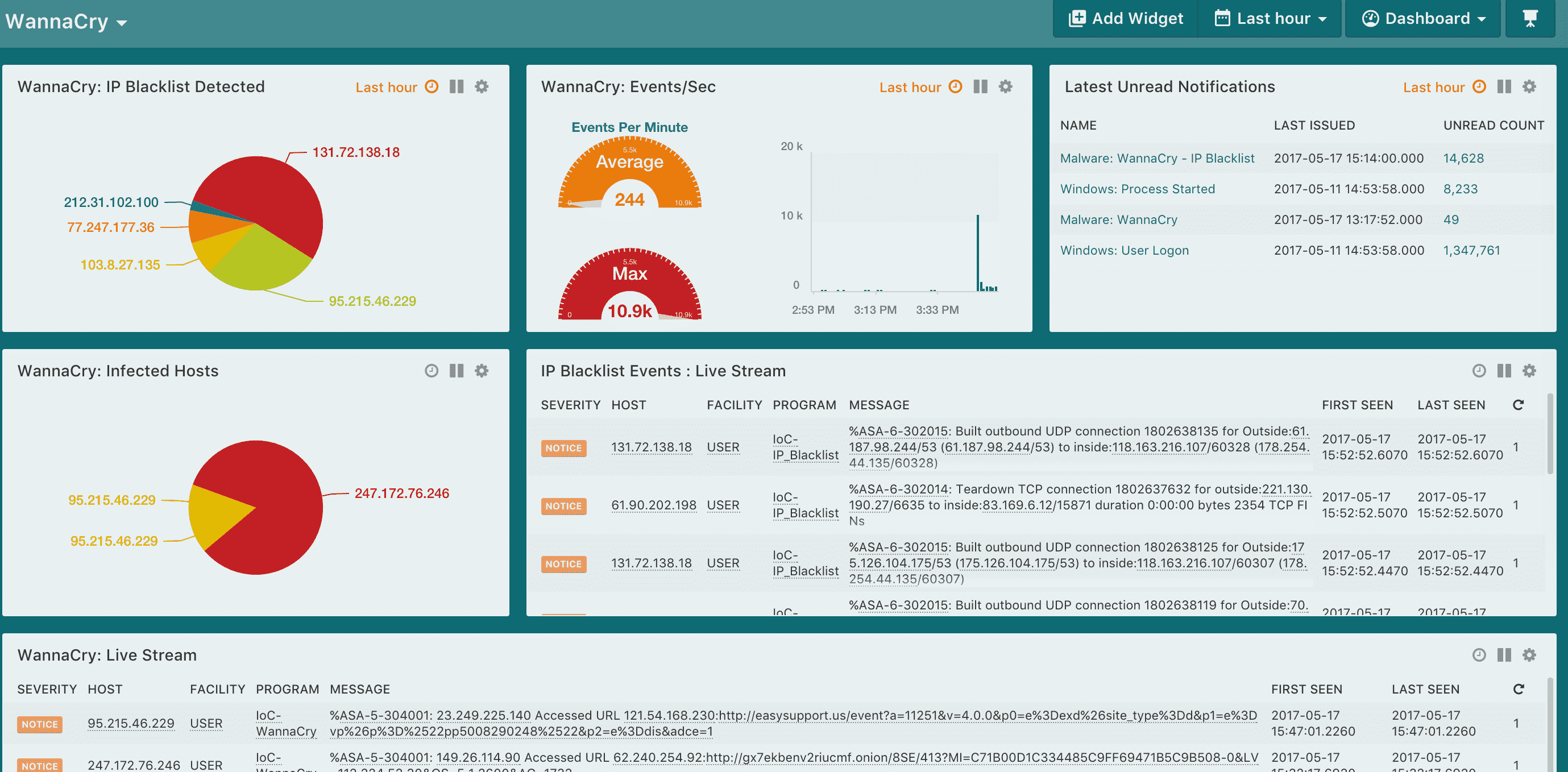1568x772 pixels.
Task: Refresh the WannaCry Live Stream table
Action: click(x=1518, y=689)
